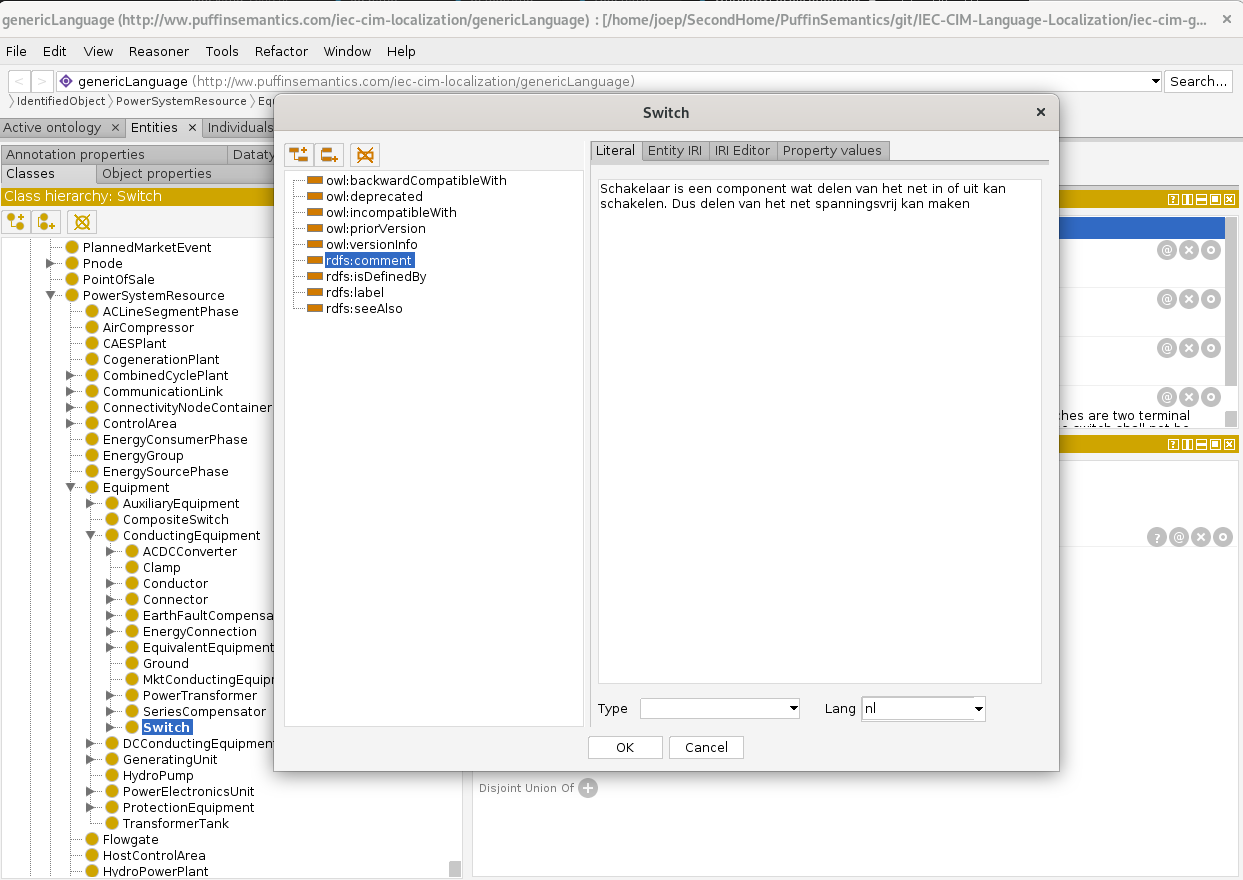
Task: Open the ontology selector dropdown arrow
Action: pyautogui.click(x=1155, y=82)
